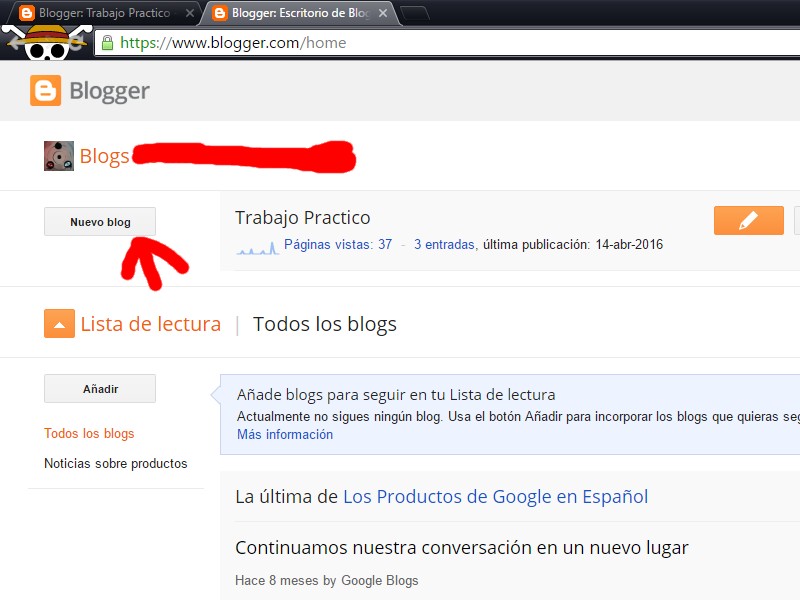Image resolution: width=800 pixels, height=600 pixels.
Task: Click the Blogger logo icon in the header
Action: point(45,91)
